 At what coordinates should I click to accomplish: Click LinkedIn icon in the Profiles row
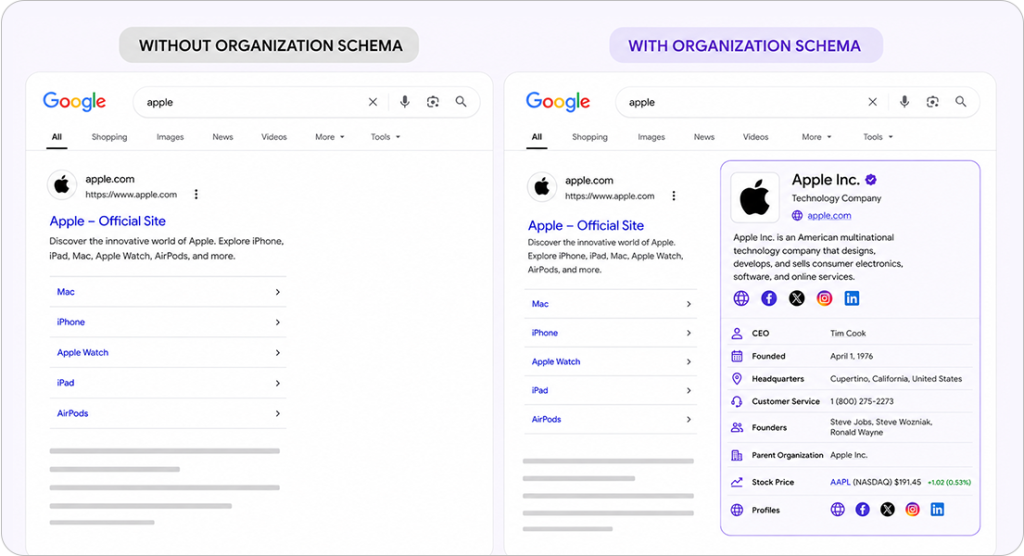click(x=937, y=510)
